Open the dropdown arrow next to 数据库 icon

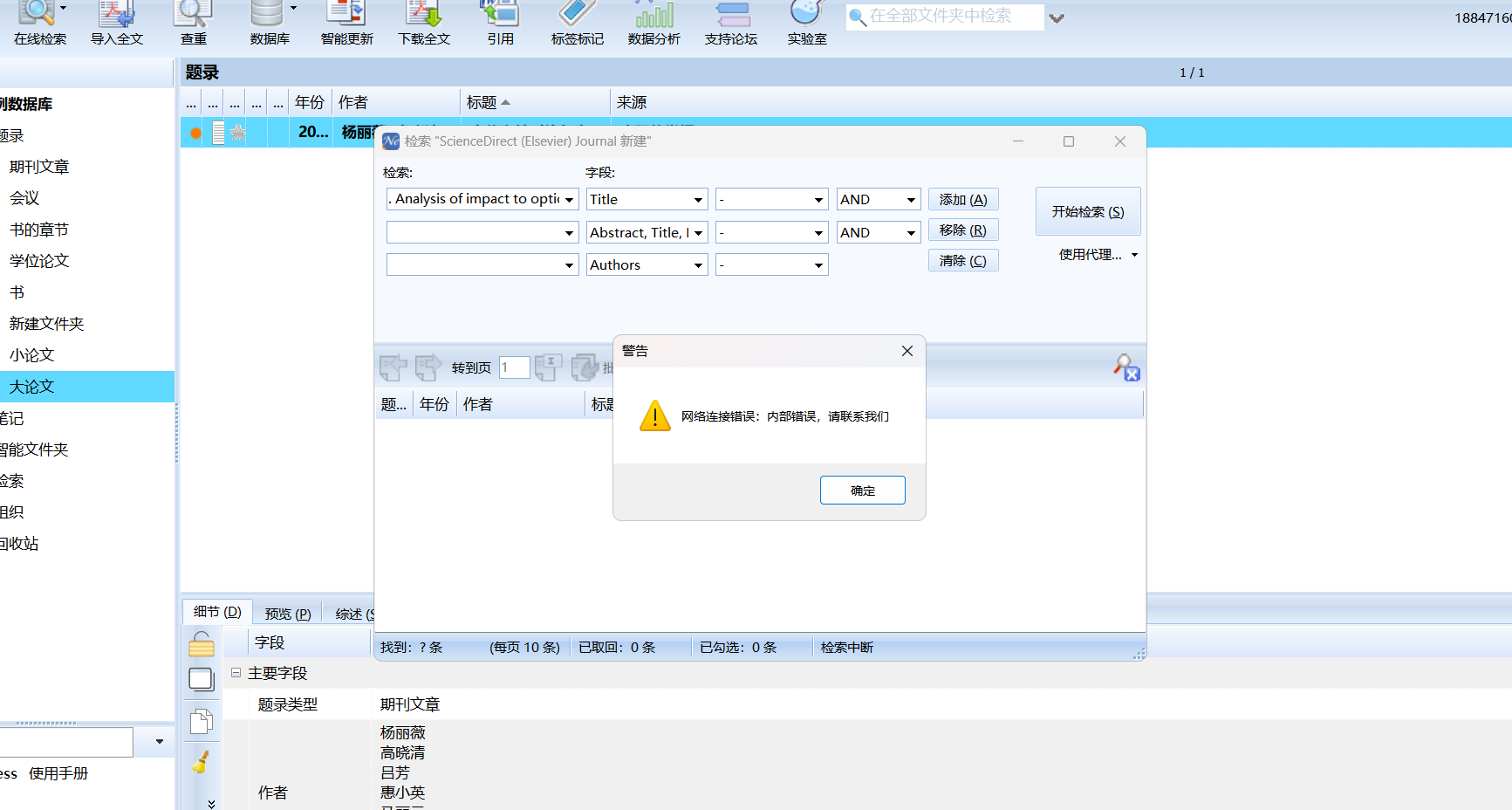click(x=293, y=8)
